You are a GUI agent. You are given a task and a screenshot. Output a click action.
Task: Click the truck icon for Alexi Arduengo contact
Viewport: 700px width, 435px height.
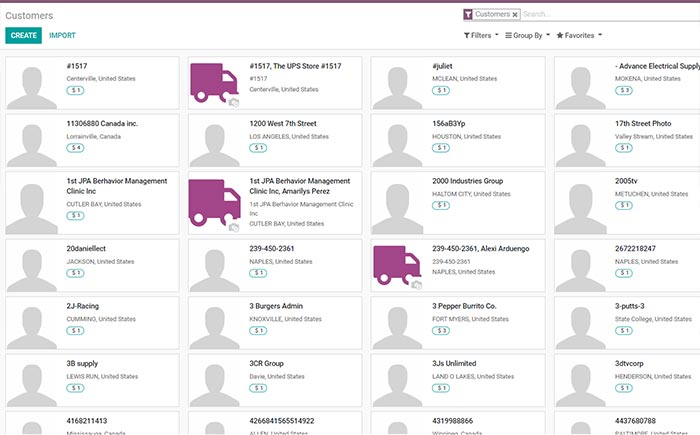point(397,265)
